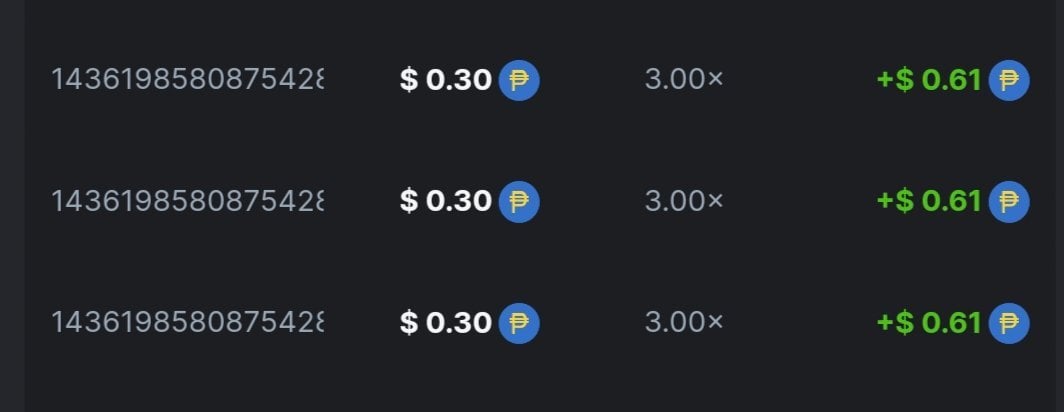The width and height of the screenshot is (1064, 412).
Task: Open the second row bet ID number
Action: coord(187,201)
